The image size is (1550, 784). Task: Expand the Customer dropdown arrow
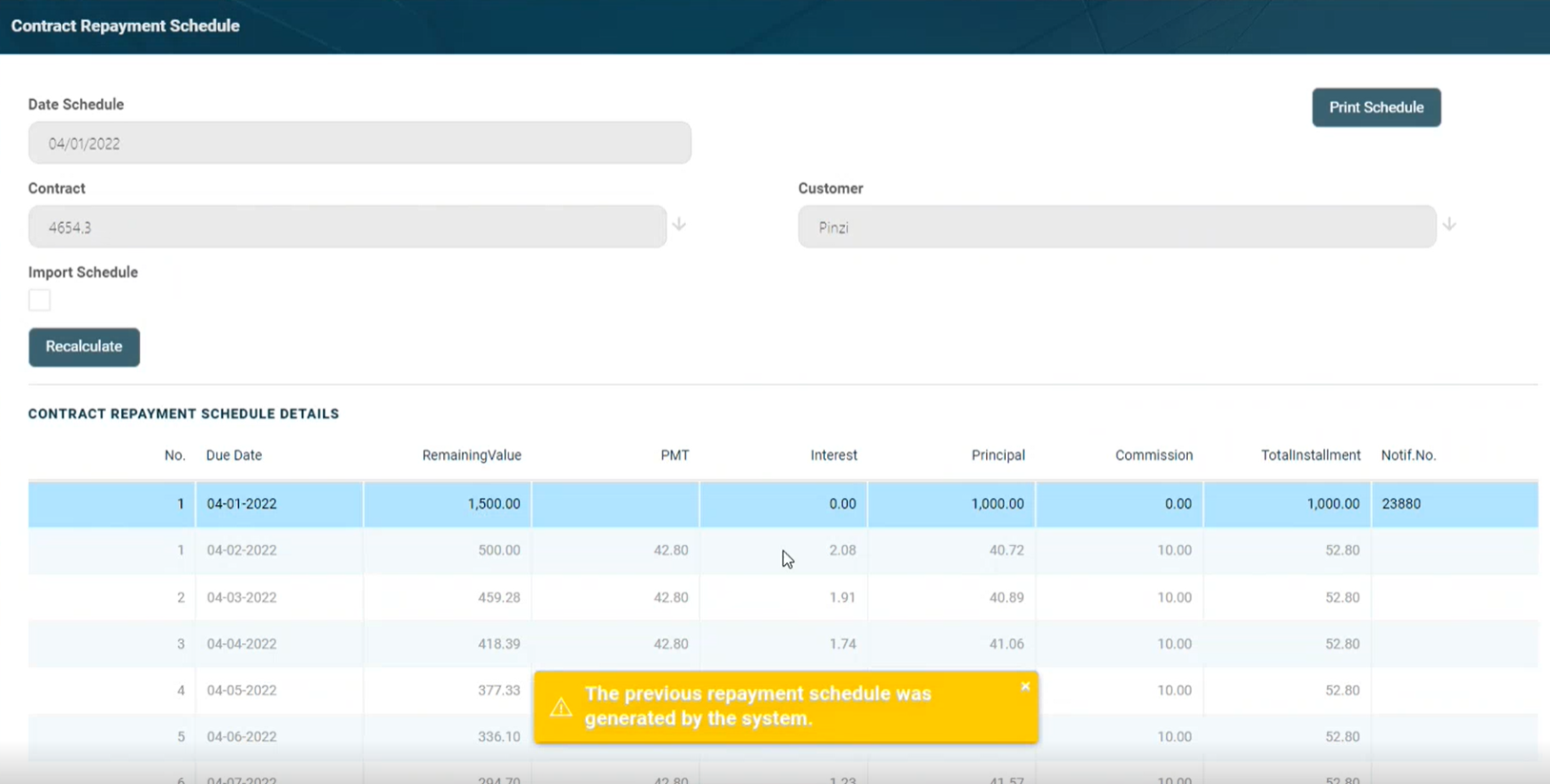[1449, 225]
